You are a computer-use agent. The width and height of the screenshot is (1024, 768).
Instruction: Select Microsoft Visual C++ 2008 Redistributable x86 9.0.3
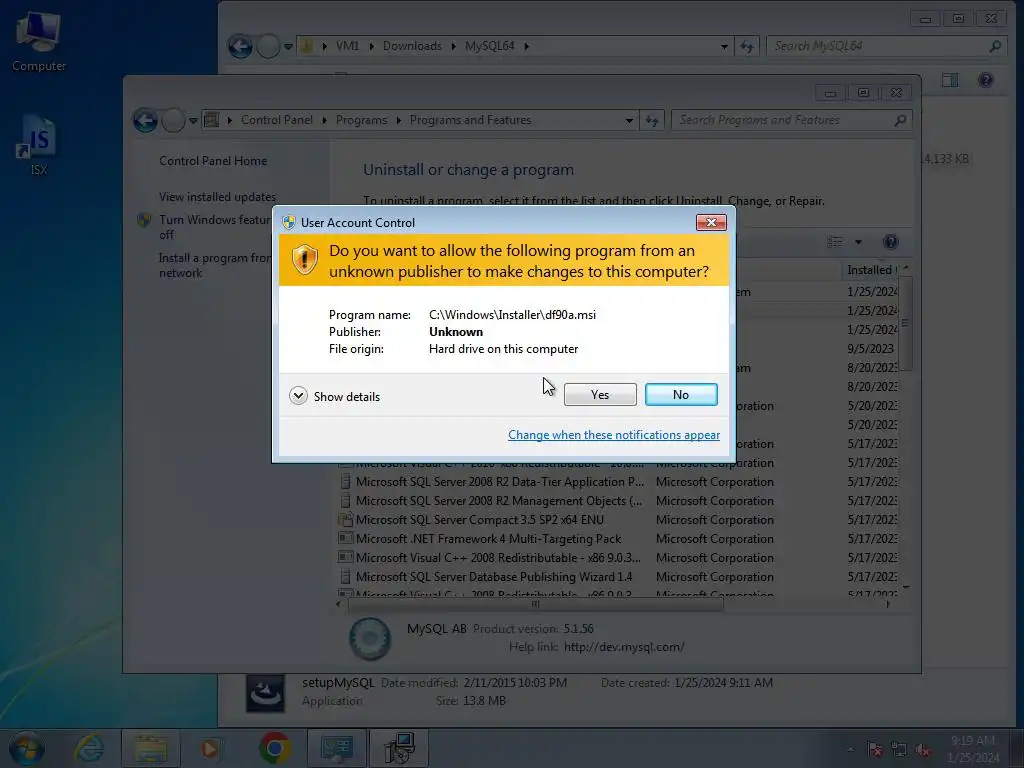tap(492, 558)
